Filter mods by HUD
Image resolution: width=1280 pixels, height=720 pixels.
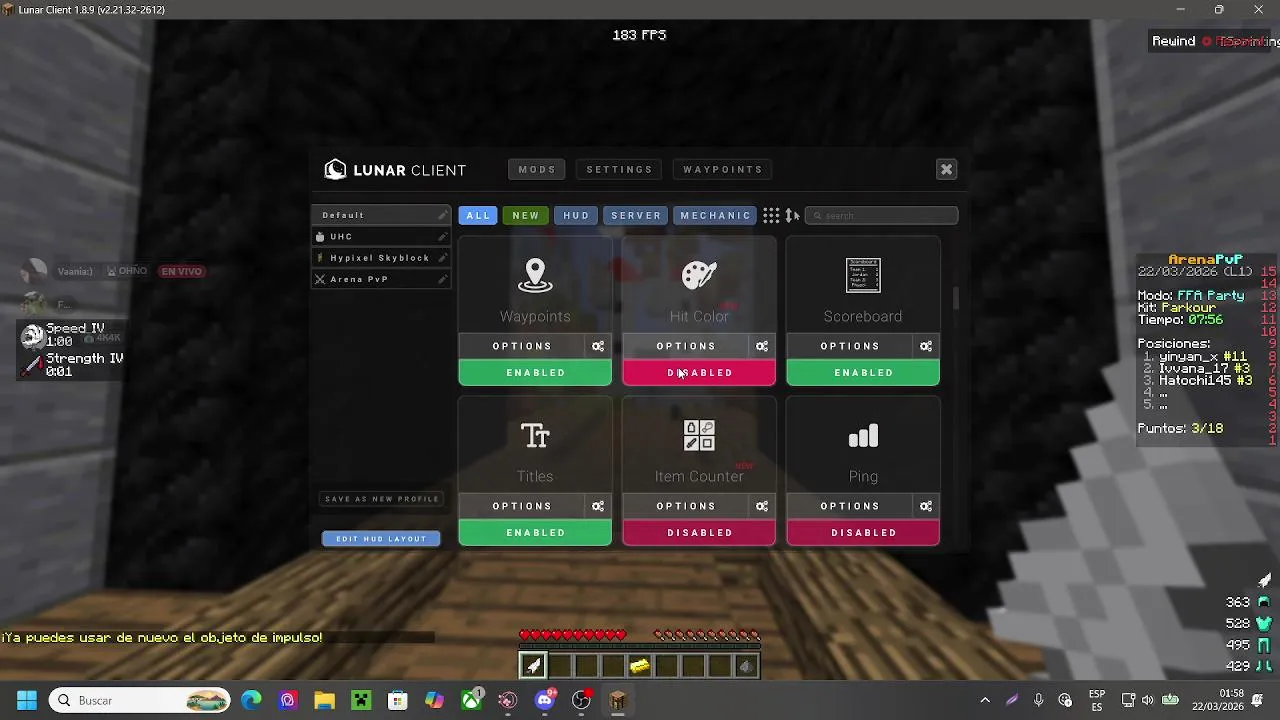coord(576,215)
